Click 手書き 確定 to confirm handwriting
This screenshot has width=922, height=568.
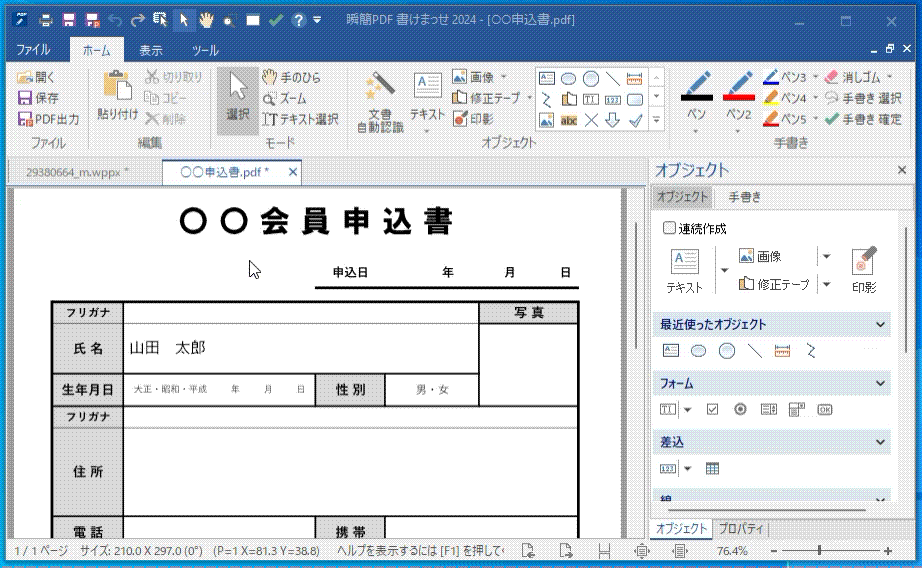click(x=863, y=119)
